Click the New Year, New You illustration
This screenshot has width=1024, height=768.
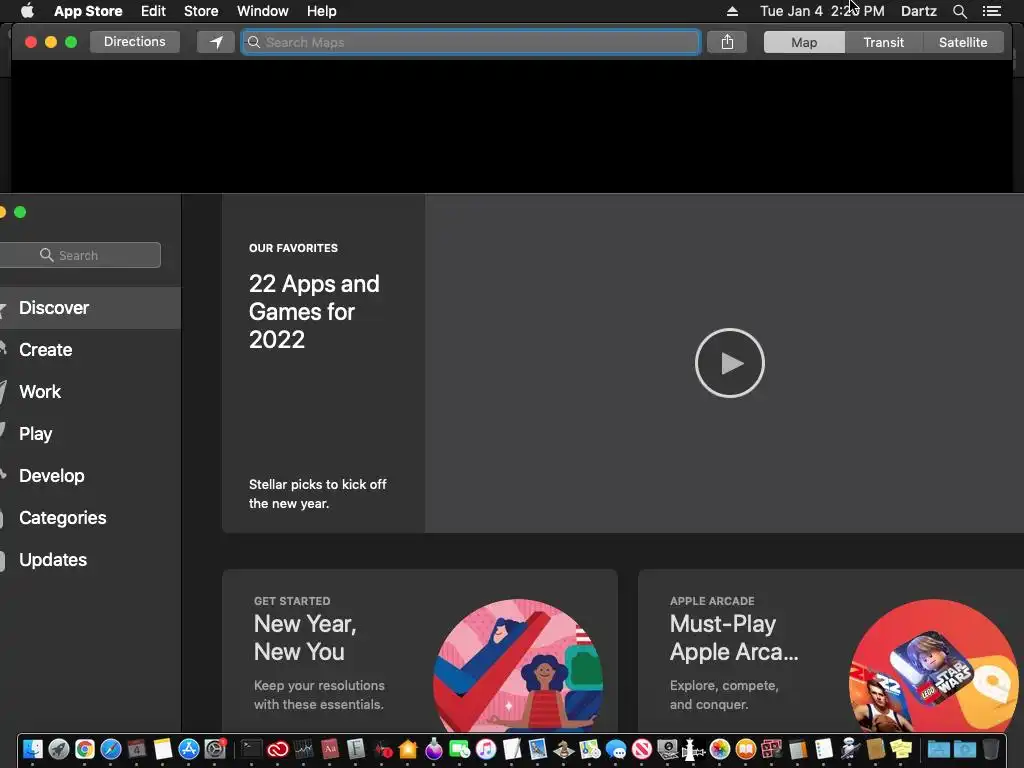[x=518, y=665]
